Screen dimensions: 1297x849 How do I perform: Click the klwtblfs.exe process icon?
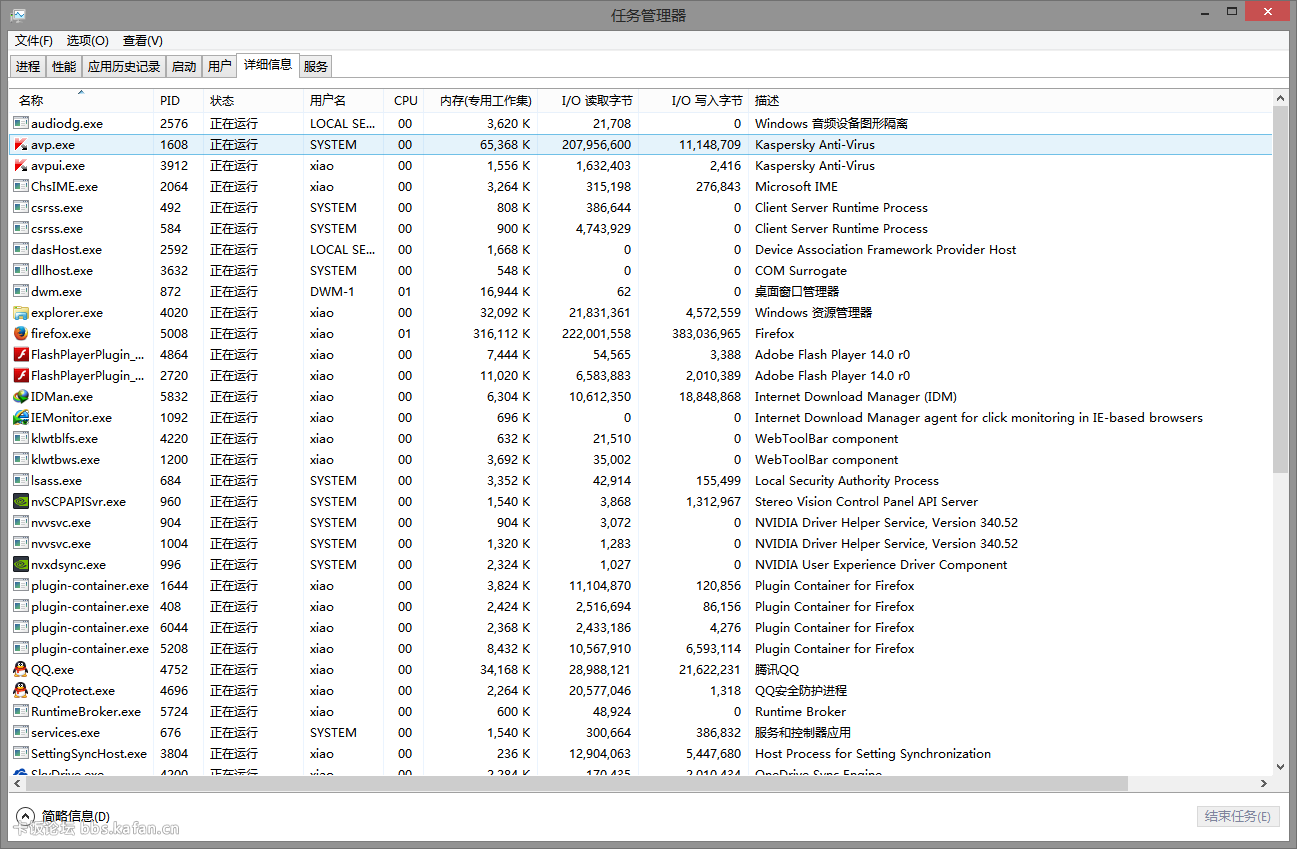coord(21,438)
